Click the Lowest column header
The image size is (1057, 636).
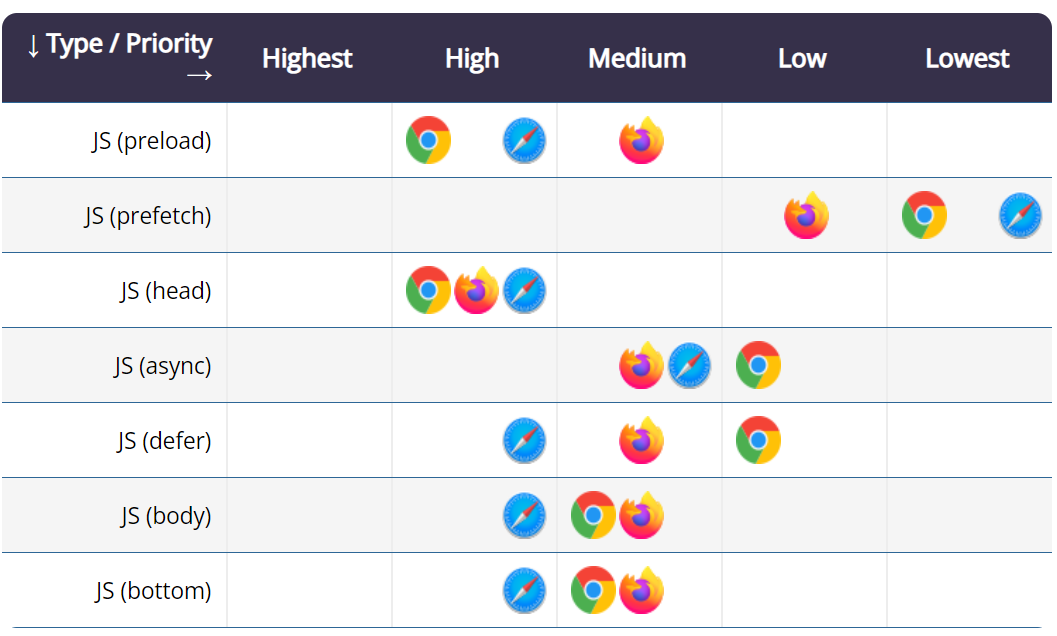point(967,59)
